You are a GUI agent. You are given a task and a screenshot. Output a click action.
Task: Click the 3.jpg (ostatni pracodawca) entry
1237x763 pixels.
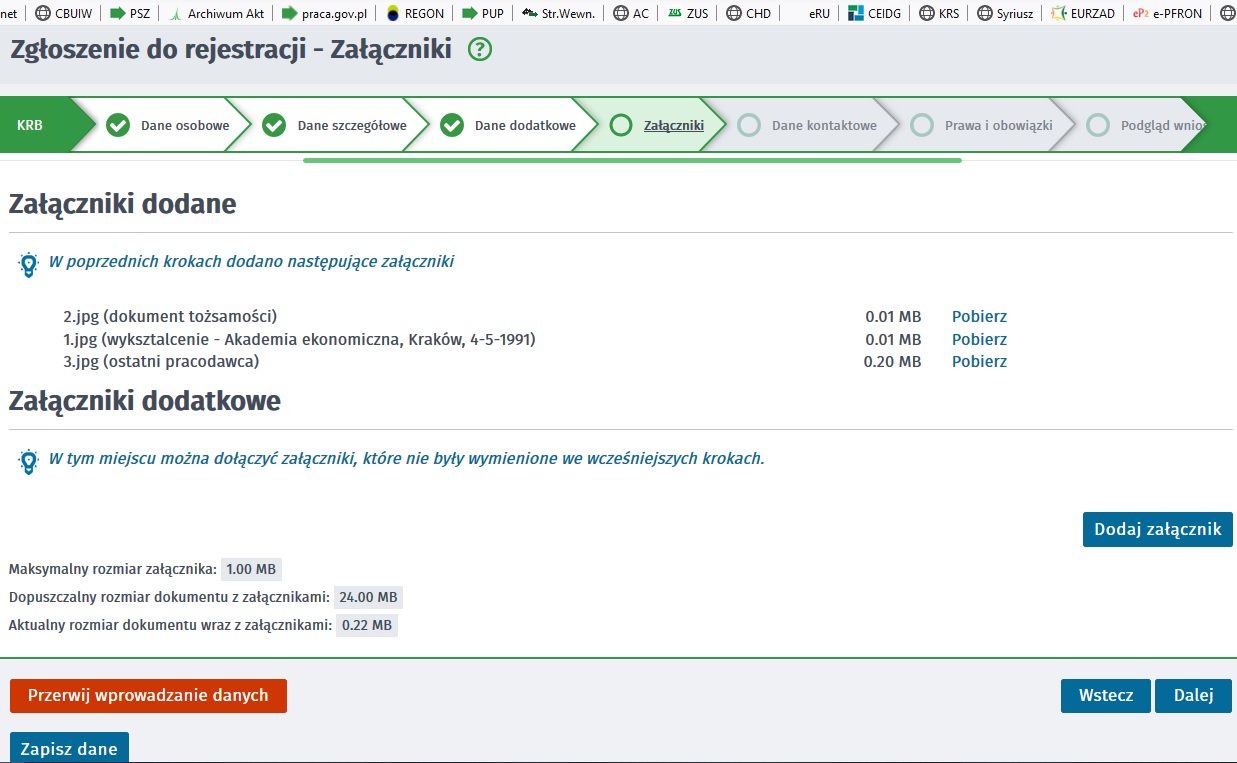(161, 361)
